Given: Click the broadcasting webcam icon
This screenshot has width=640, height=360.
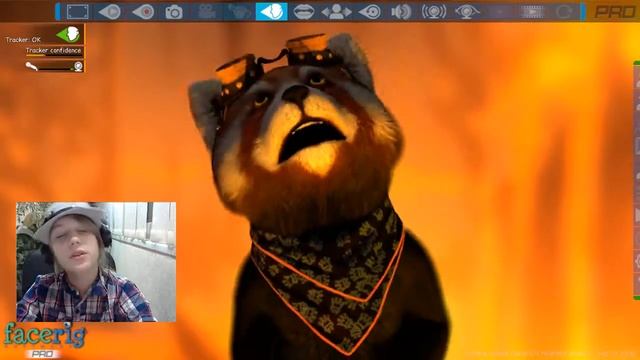Looking at the screenshot, I should [434, 12].
